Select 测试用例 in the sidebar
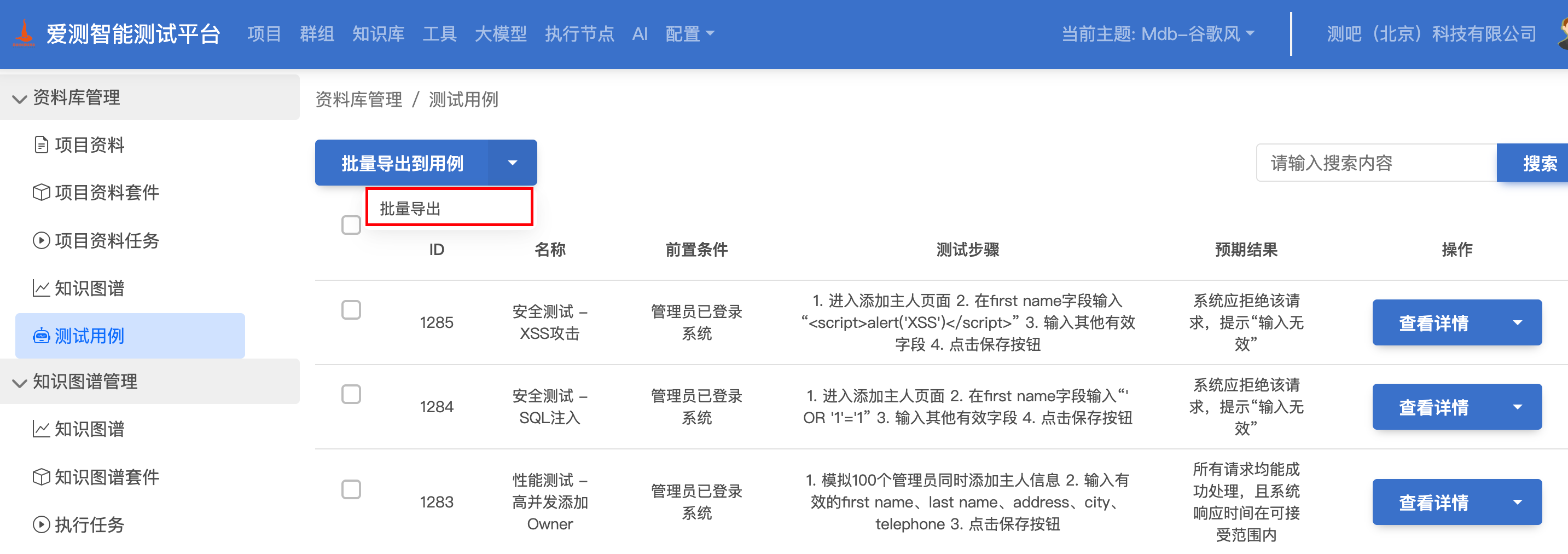 pos(130,336)
